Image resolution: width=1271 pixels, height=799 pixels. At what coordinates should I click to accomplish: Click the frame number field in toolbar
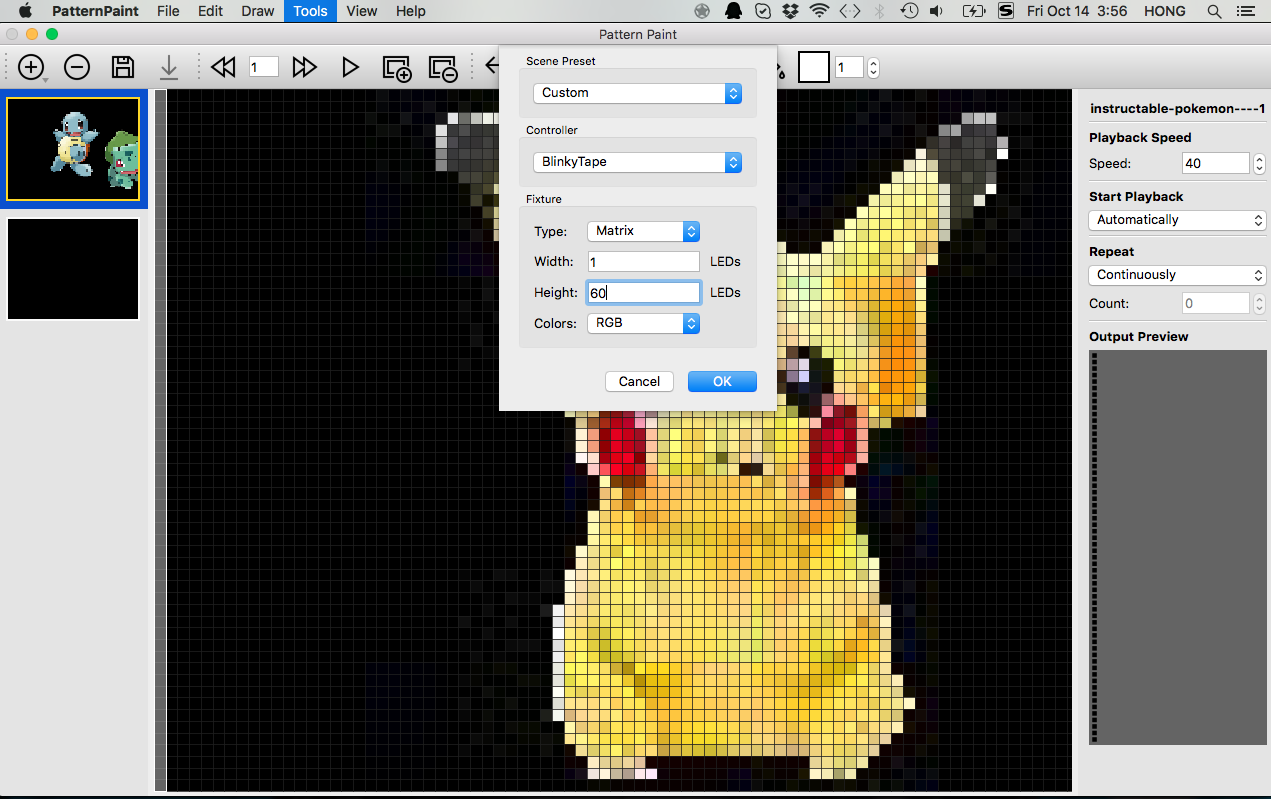tap(264, 67)
